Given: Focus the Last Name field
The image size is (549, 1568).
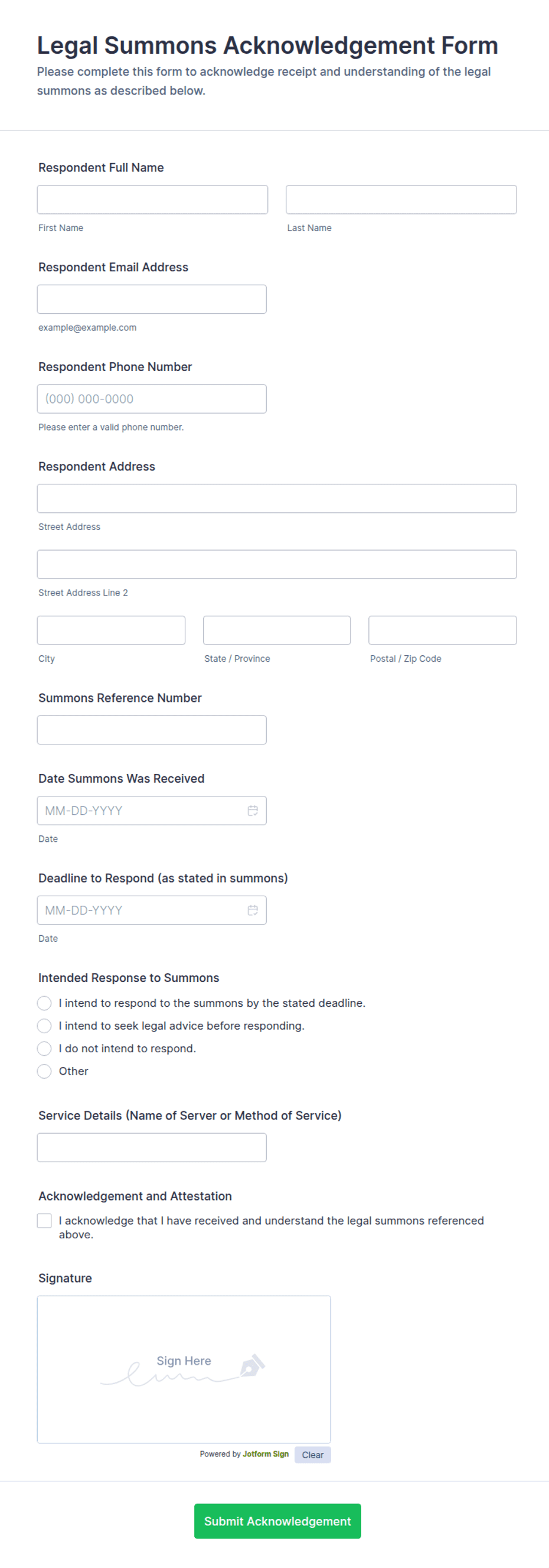Looking at the screenshot, I should coord(401,200).
